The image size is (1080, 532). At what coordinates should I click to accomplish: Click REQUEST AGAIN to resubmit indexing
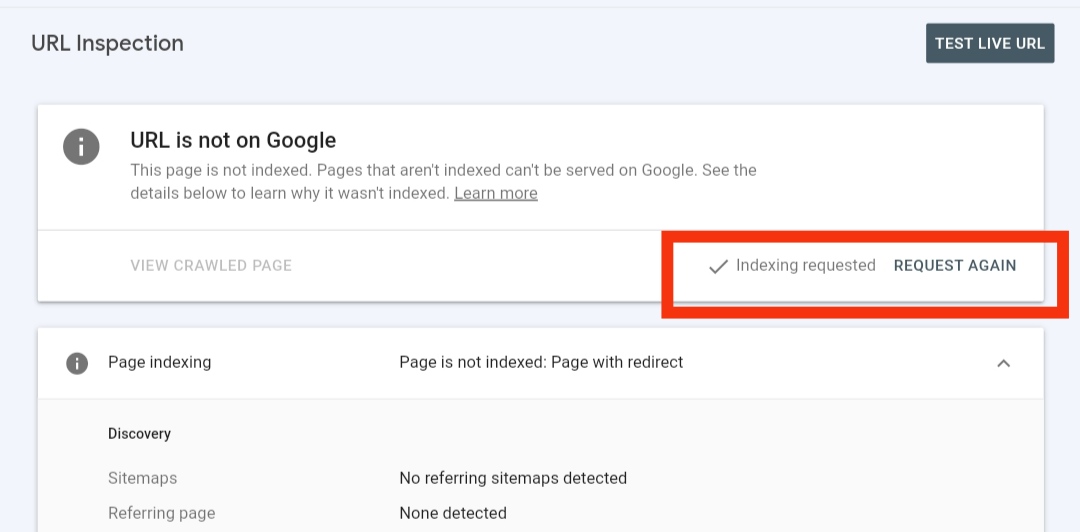[x=954, y=266]
